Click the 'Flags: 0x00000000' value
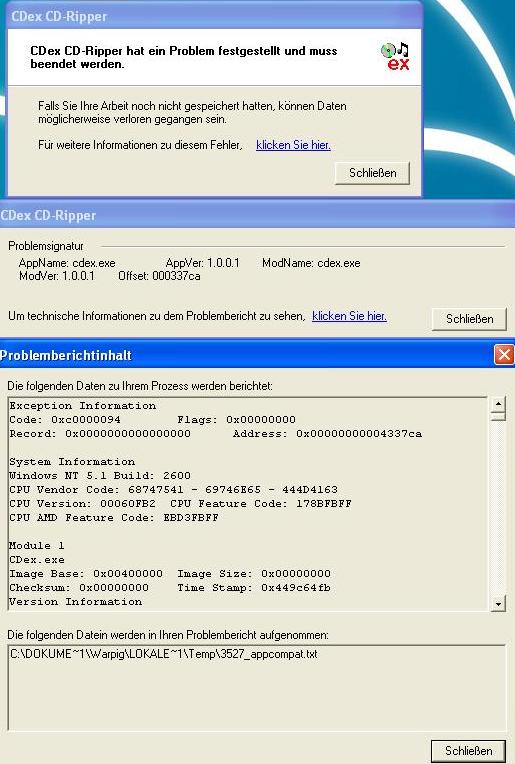515x764 pixels. pos(236,420)
